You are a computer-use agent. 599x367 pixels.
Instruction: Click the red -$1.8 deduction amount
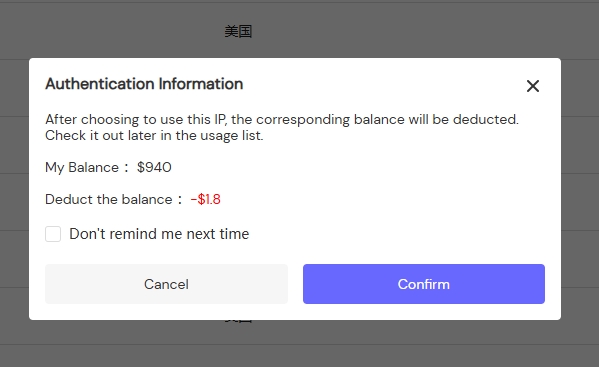[x=206, y=199]
